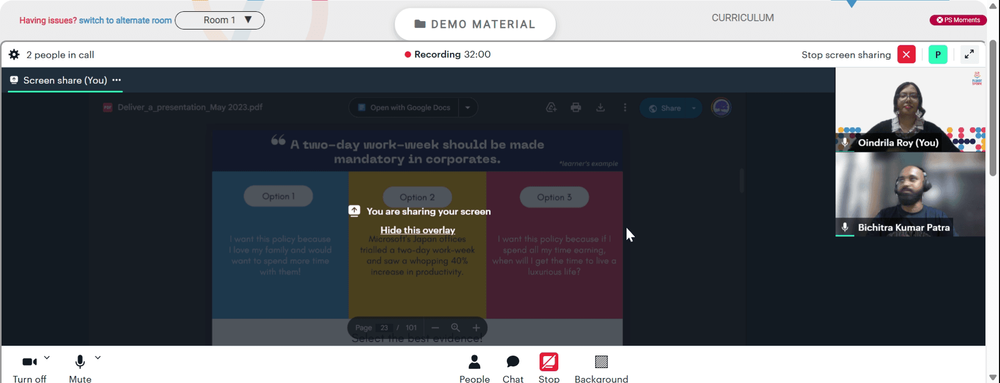The image size is (1000, 383).
Task: Click Hide this overlay link
Action: click(418, 230)
